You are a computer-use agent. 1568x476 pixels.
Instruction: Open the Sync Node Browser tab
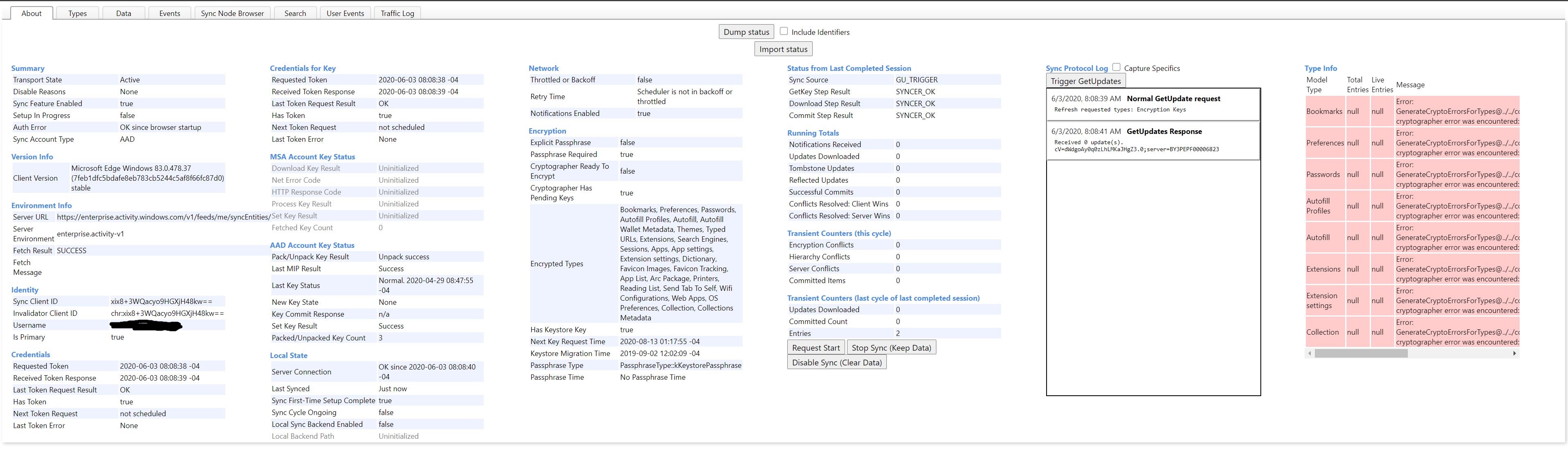click(232, 14)
